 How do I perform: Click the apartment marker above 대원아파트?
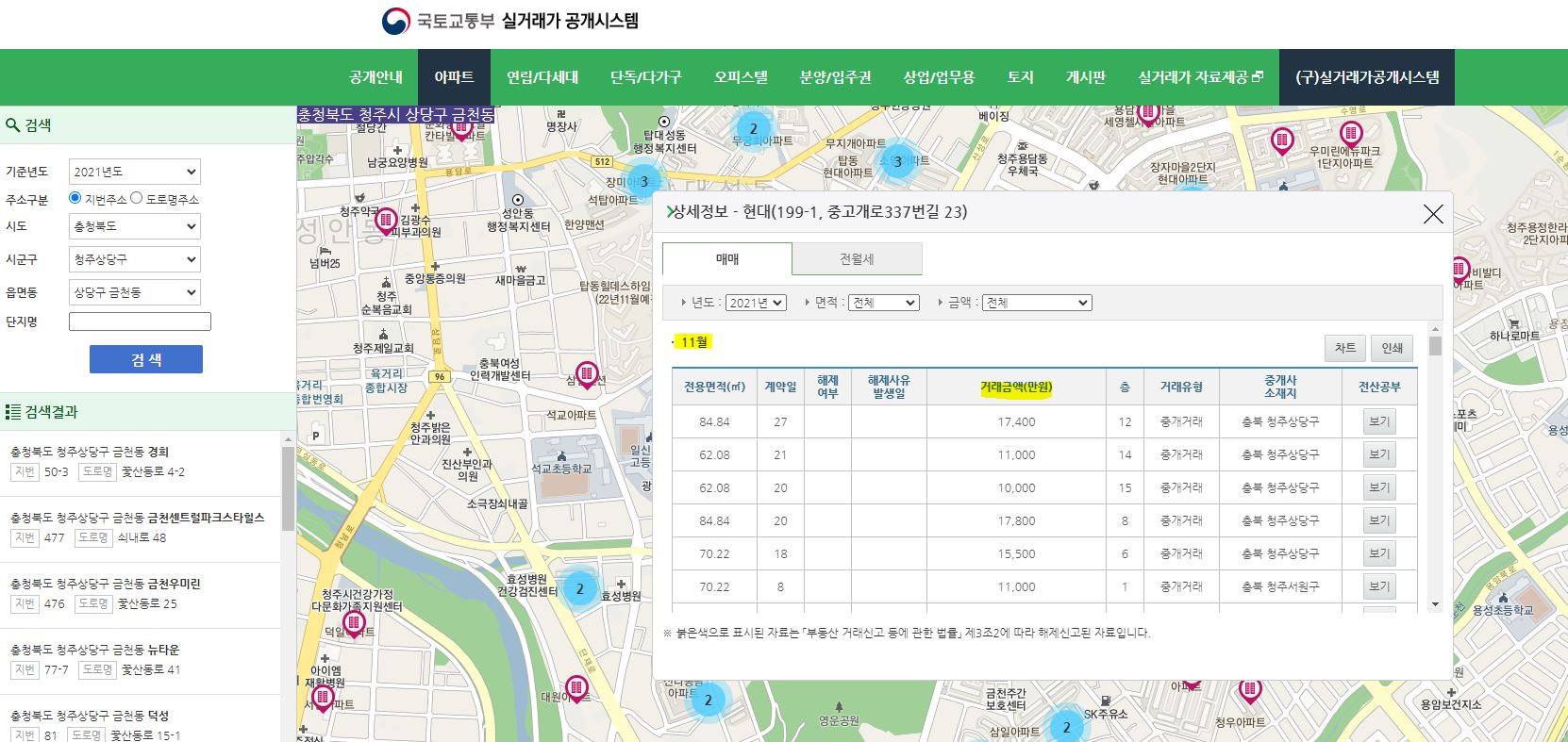(576, 688)
